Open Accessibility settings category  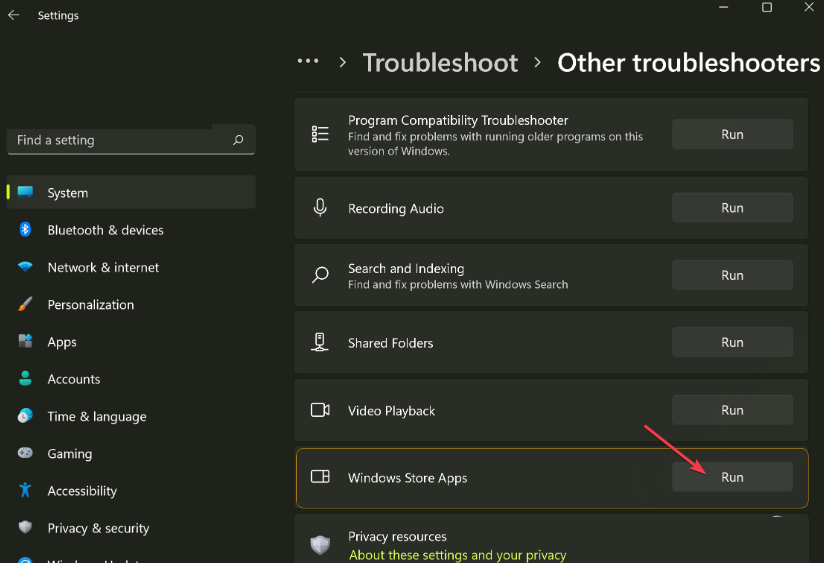131,490
